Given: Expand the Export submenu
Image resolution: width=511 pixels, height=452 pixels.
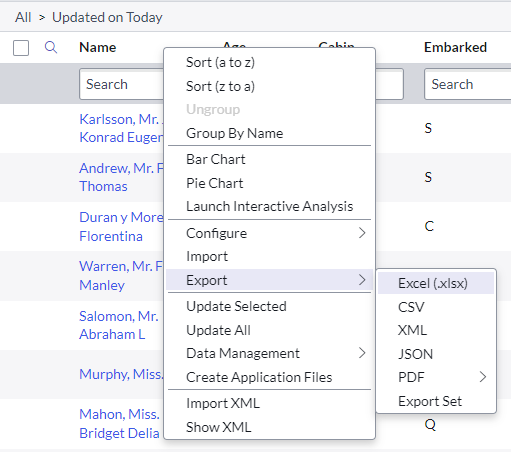Looking at the screenshot, I should [x=269, y=280].
